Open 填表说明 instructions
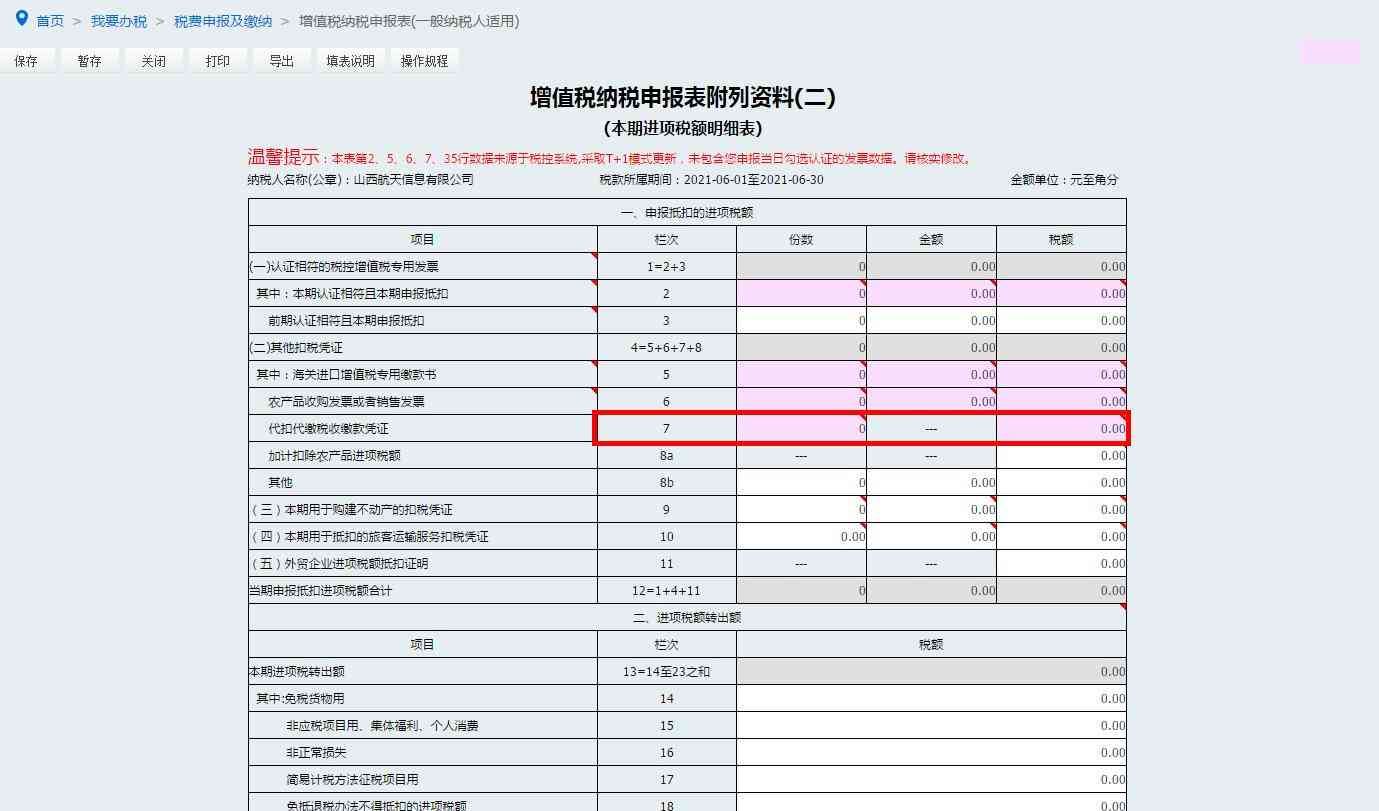Screen dimensions: 1379x811 tap(350, 61)
